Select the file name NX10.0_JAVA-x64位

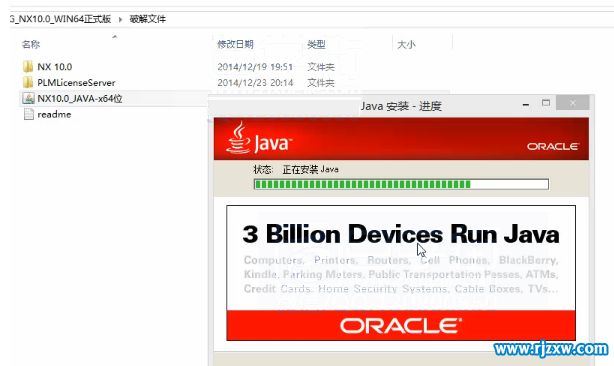(x=80, y=99)
